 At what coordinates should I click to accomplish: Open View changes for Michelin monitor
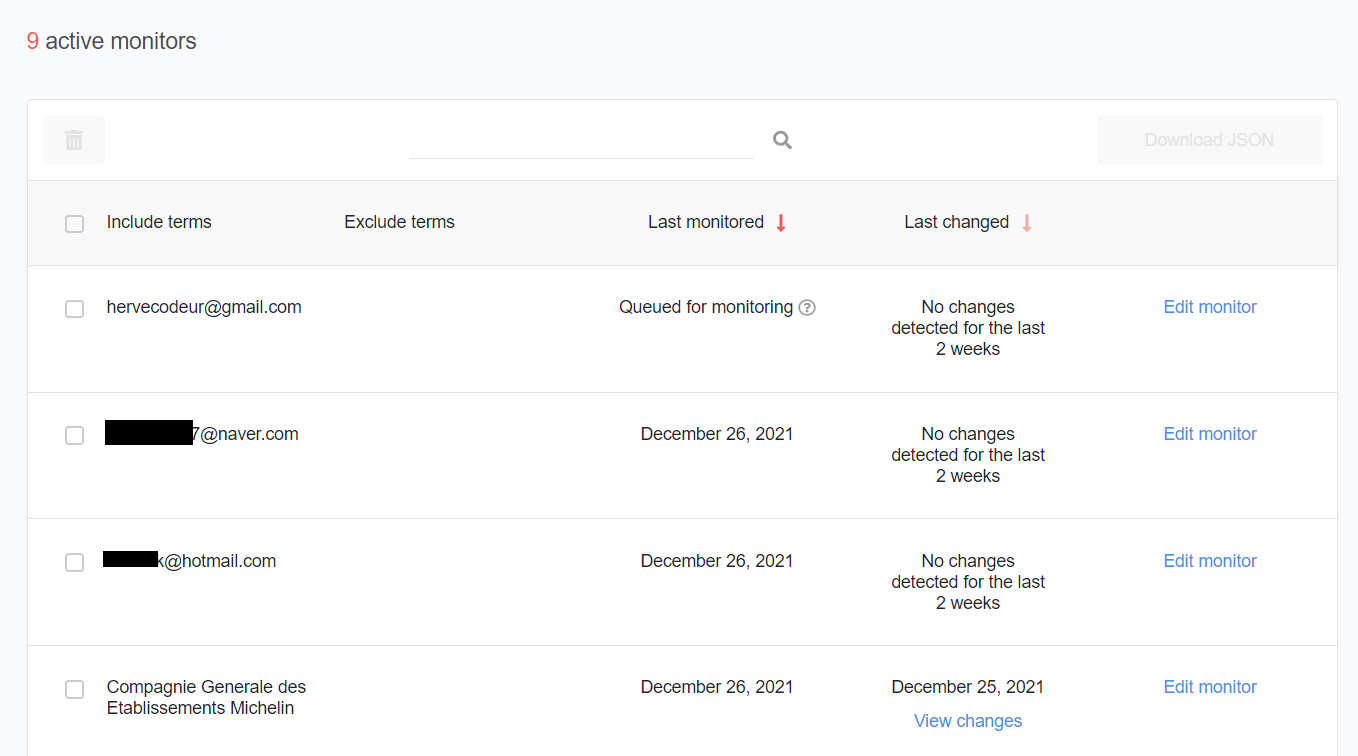968,721
